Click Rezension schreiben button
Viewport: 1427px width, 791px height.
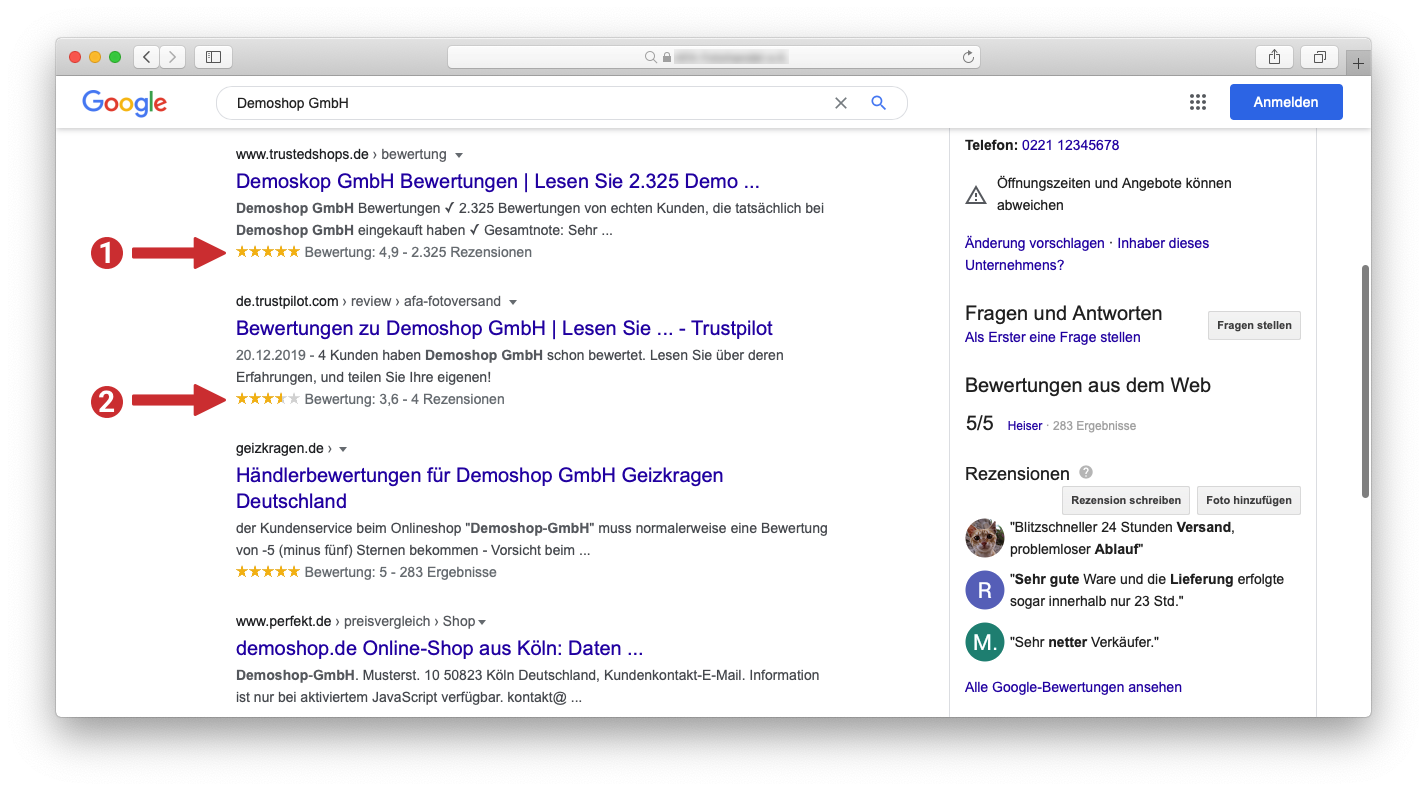pos(1126,500)
